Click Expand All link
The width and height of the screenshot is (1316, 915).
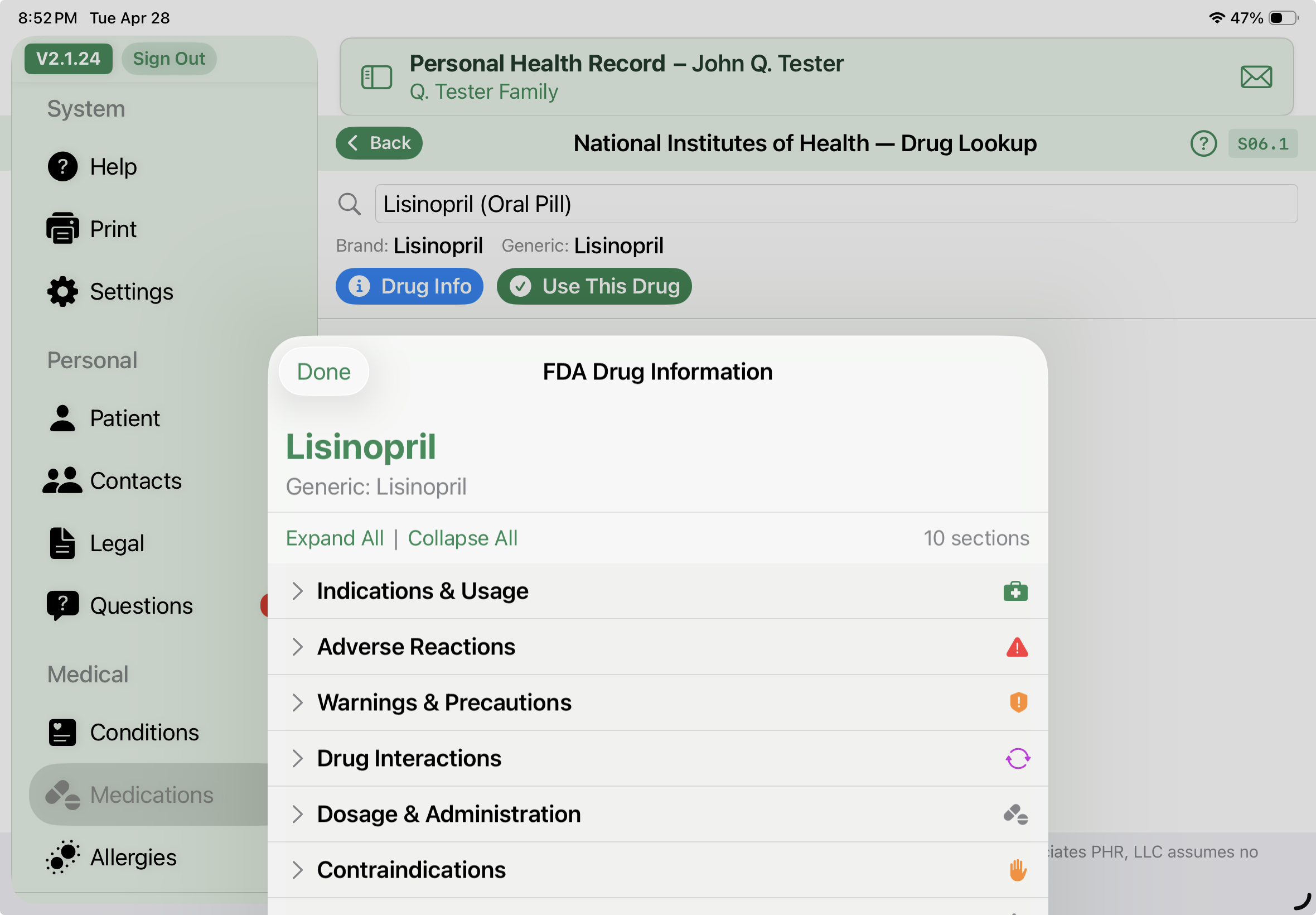point(335,538)
